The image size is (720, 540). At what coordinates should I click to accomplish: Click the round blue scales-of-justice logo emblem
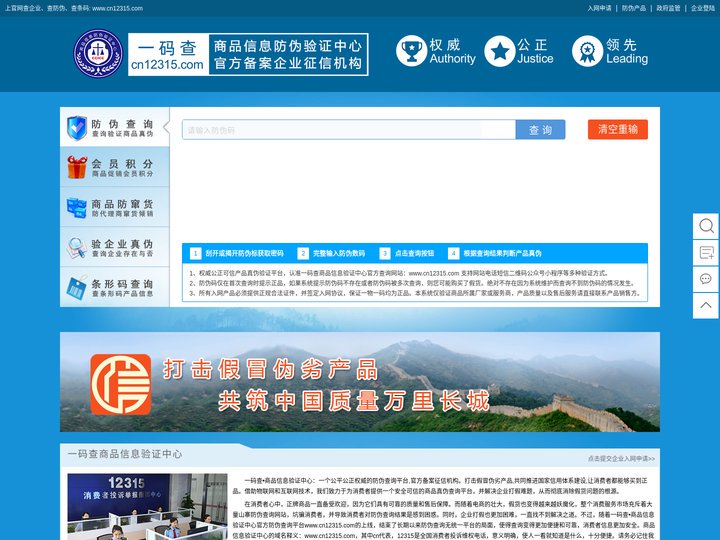98,53
